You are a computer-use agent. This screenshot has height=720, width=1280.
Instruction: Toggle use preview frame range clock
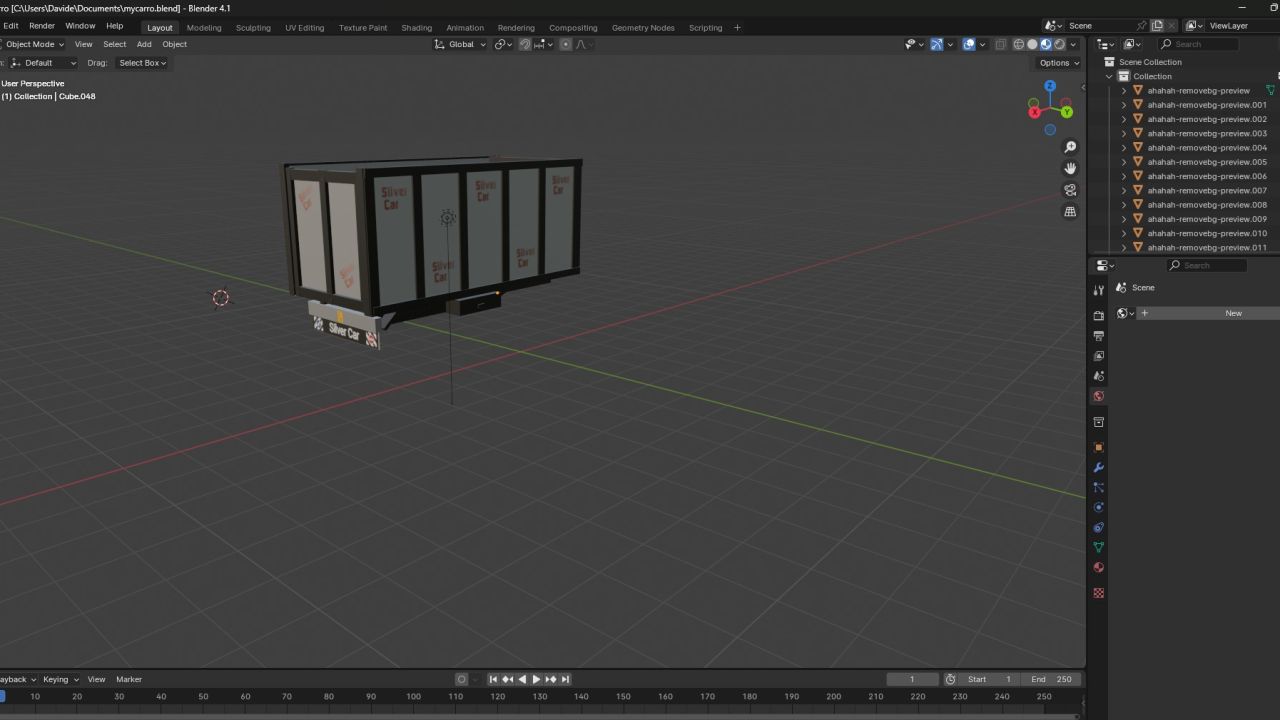tap(950, 679)
